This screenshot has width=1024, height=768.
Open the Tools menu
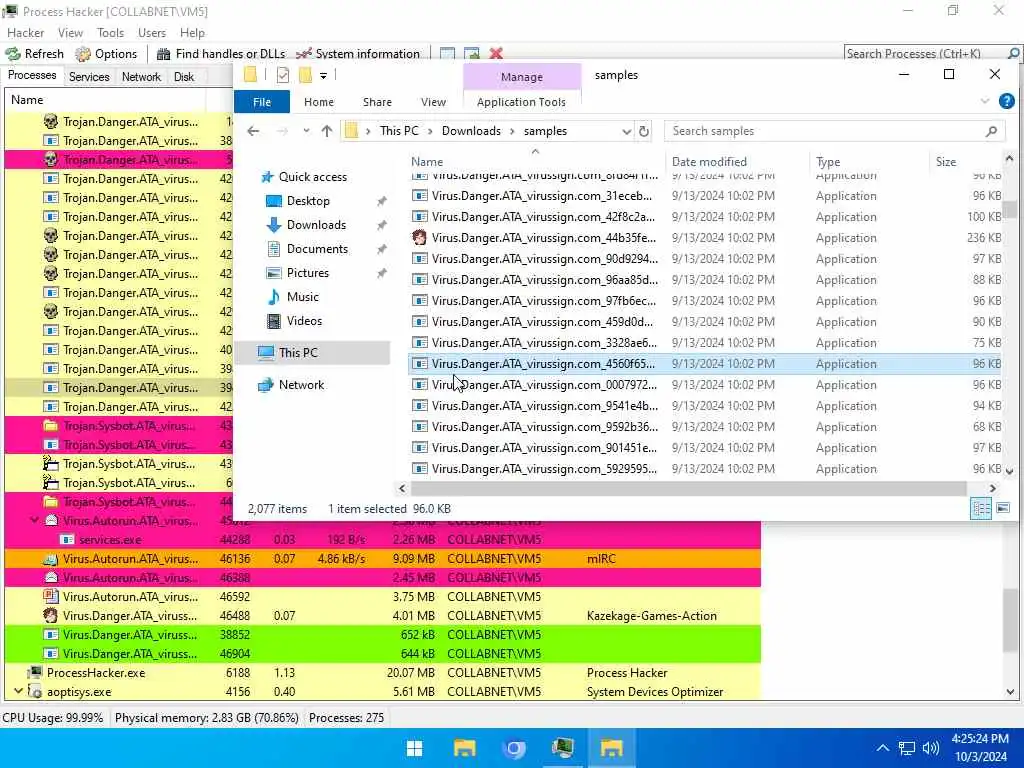[x=110, y=33]
